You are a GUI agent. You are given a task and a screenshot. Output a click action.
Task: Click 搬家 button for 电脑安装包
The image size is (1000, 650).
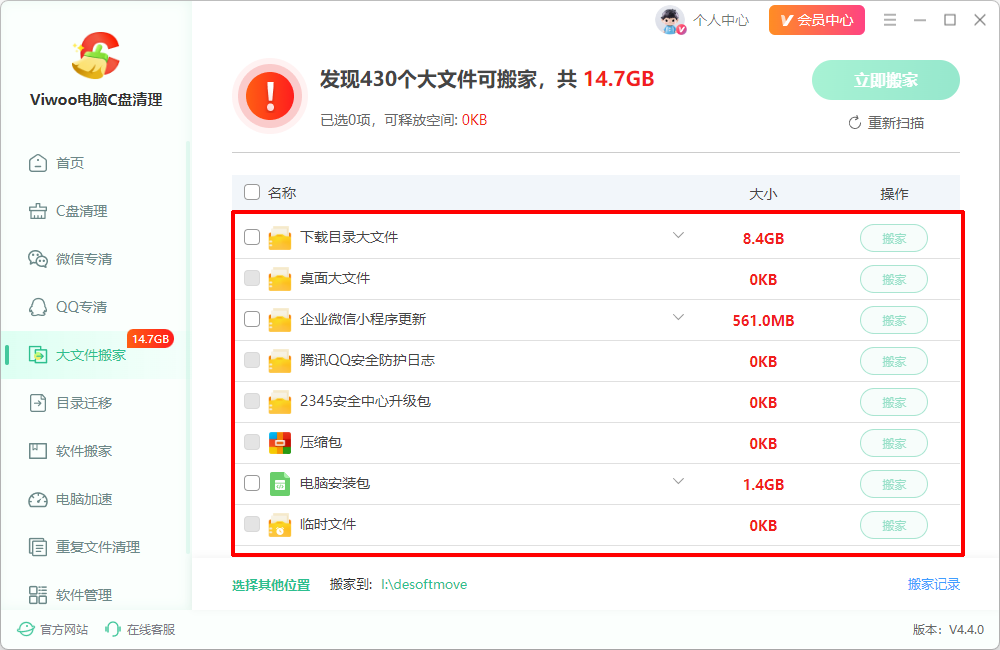tap(893, 484)
